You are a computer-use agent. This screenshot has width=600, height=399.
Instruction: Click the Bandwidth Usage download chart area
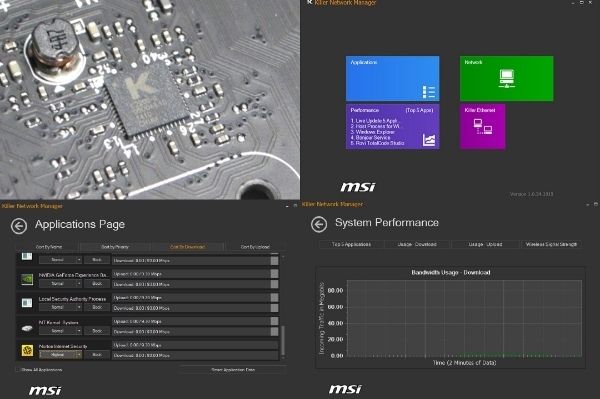(x=464, y=318)
